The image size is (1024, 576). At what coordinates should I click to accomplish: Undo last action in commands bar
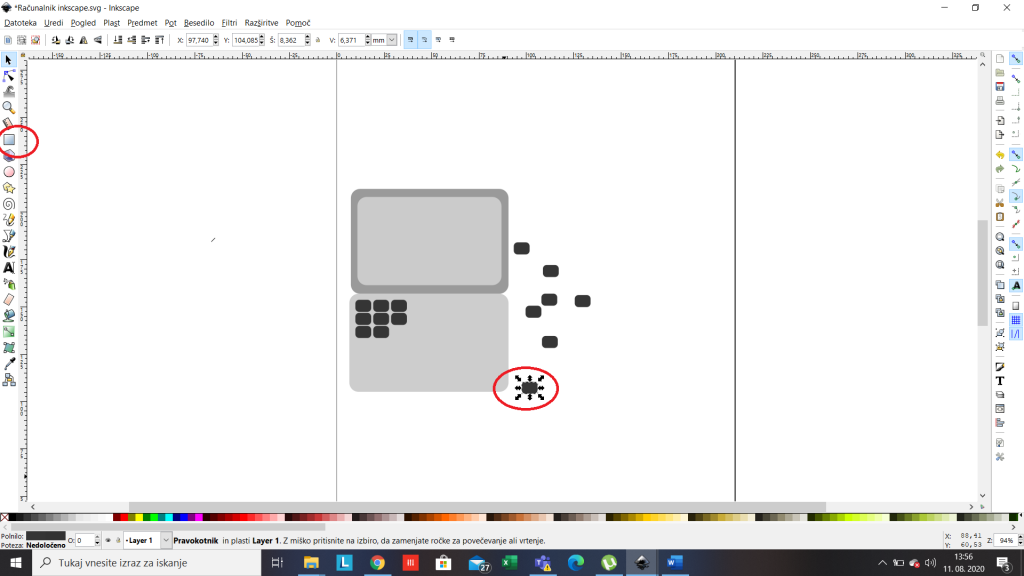coord(1000,155)
